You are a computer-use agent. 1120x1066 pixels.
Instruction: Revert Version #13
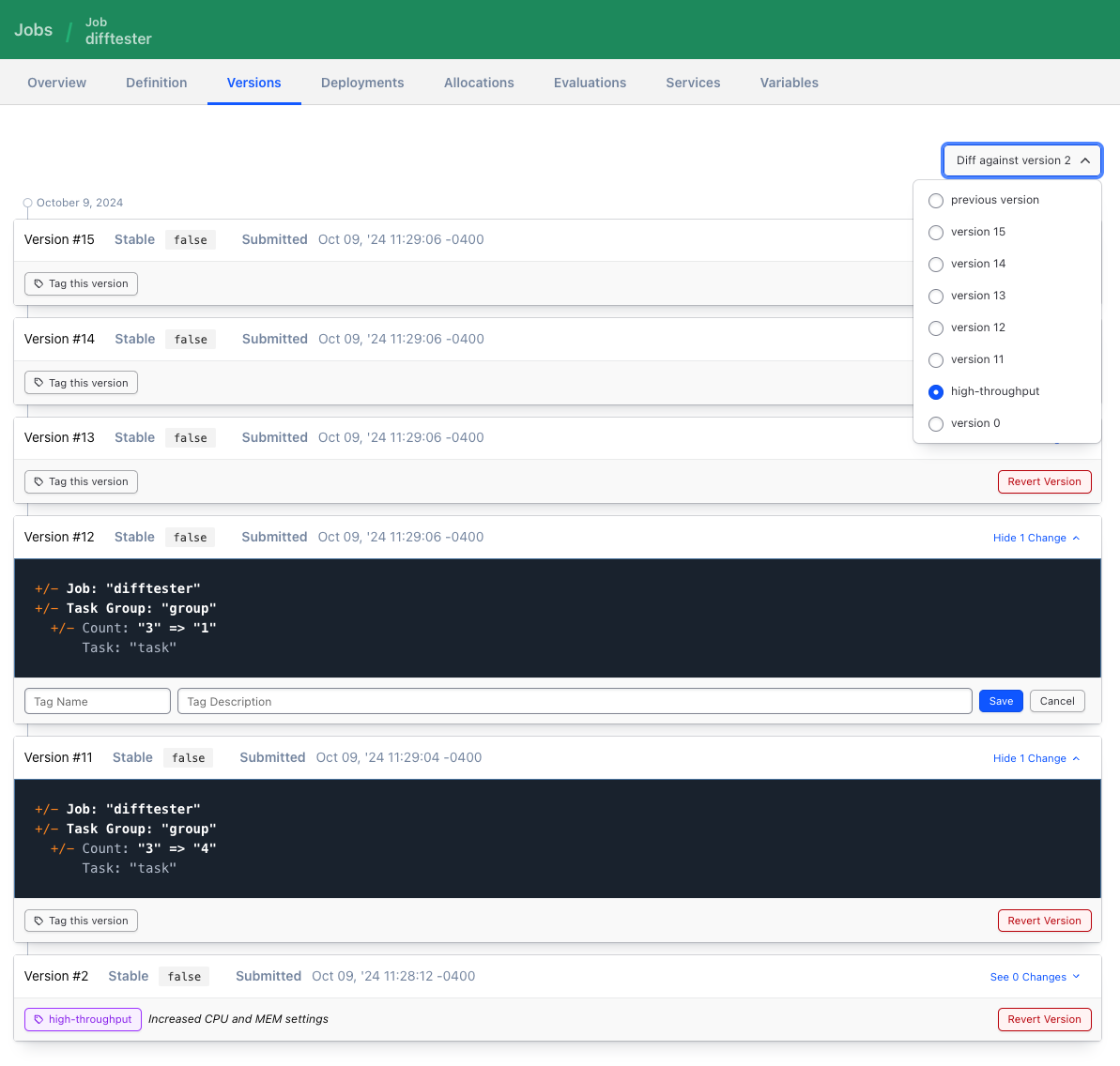click(x=1044, y=481)
